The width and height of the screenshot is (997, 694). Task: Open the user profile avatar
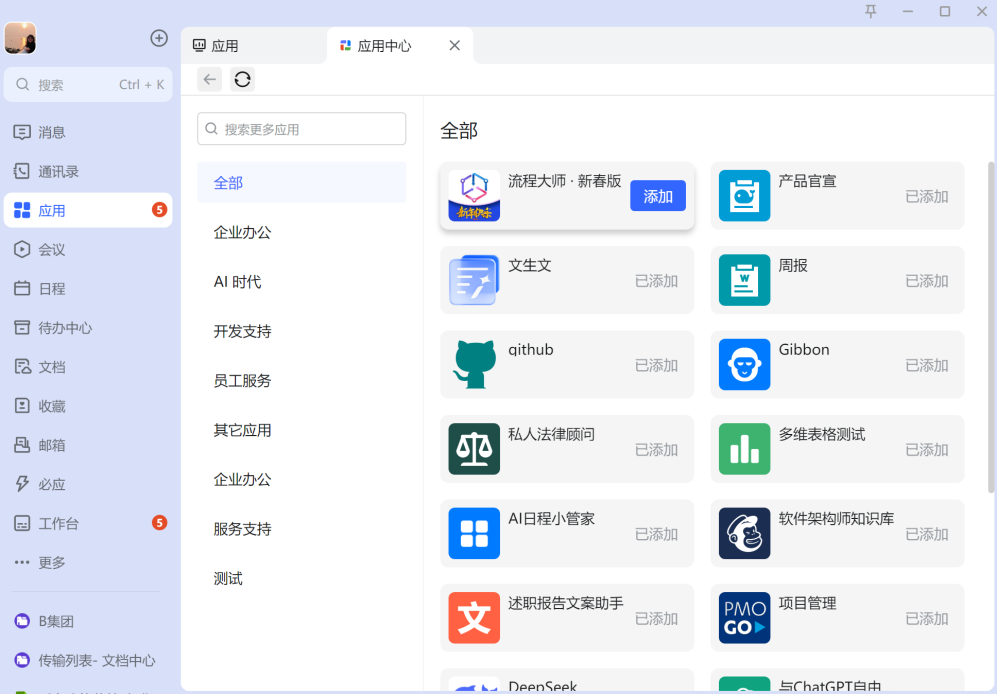click(x=20, y=38)
